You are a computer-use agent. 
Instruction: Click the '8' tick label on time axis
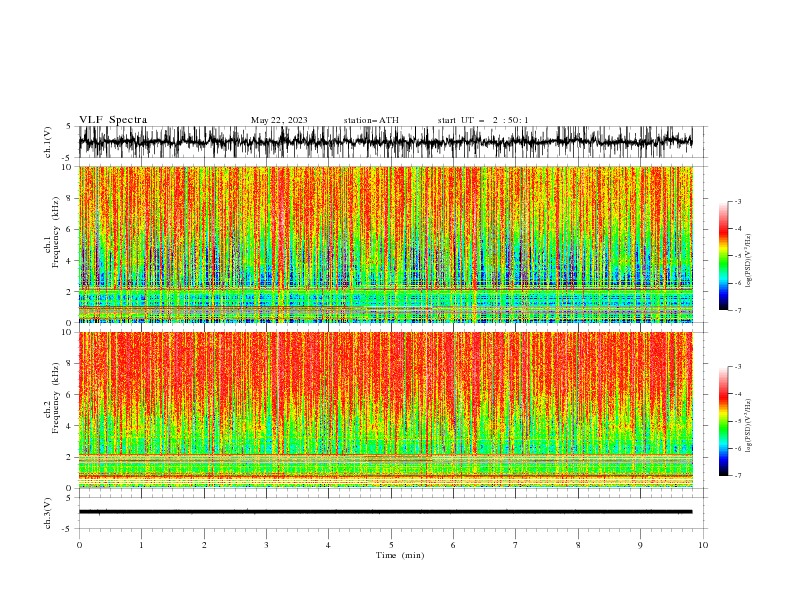578,545
